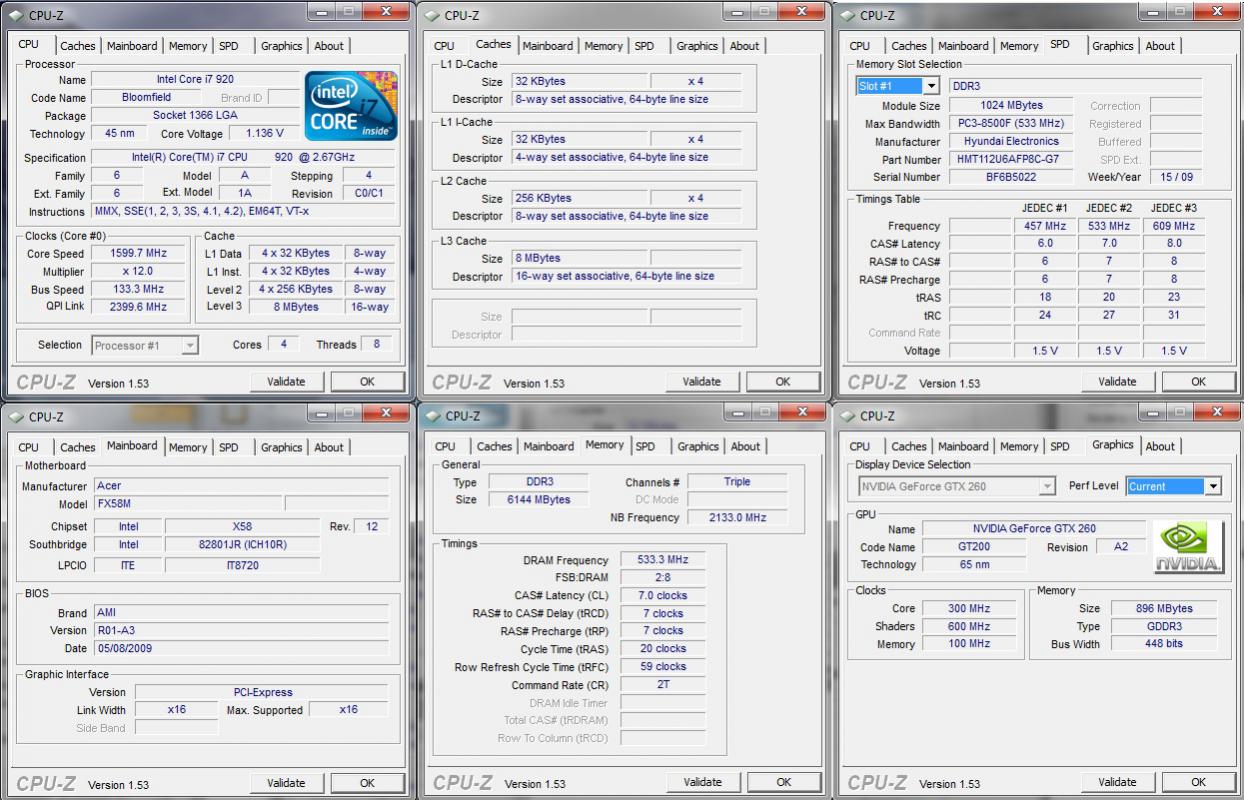1244x800 pixels.
Task: Click the Core Speed value 1599.7 MHz
Action: (138, 254)
